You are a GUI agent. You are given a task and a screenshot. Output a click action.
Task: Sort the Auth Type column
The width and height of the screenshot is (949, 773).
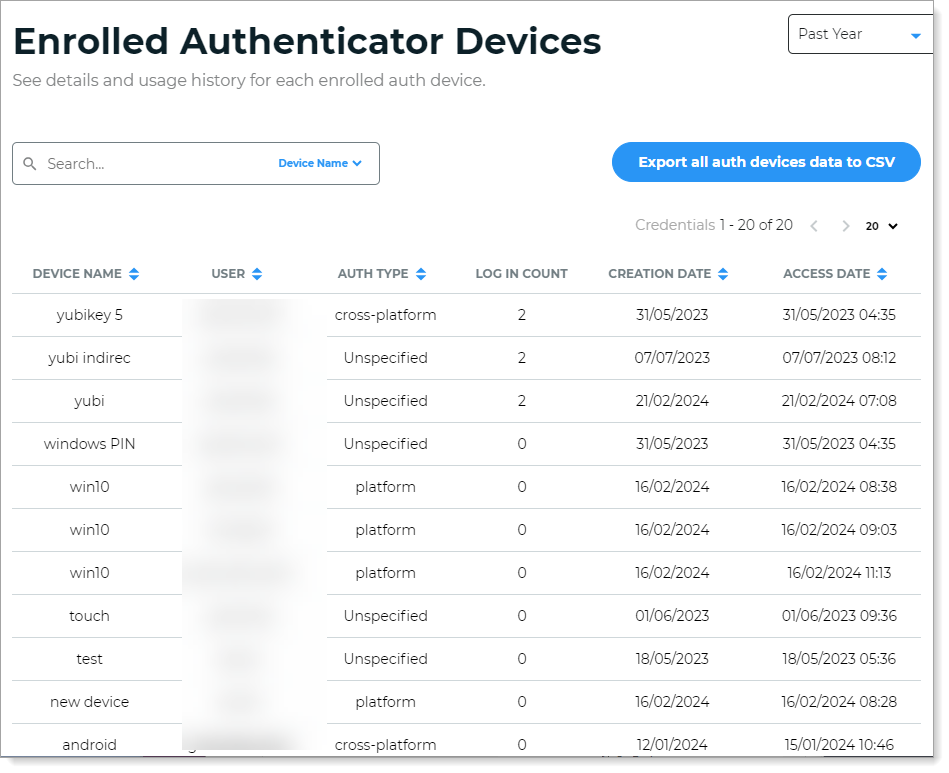[419, 273]
